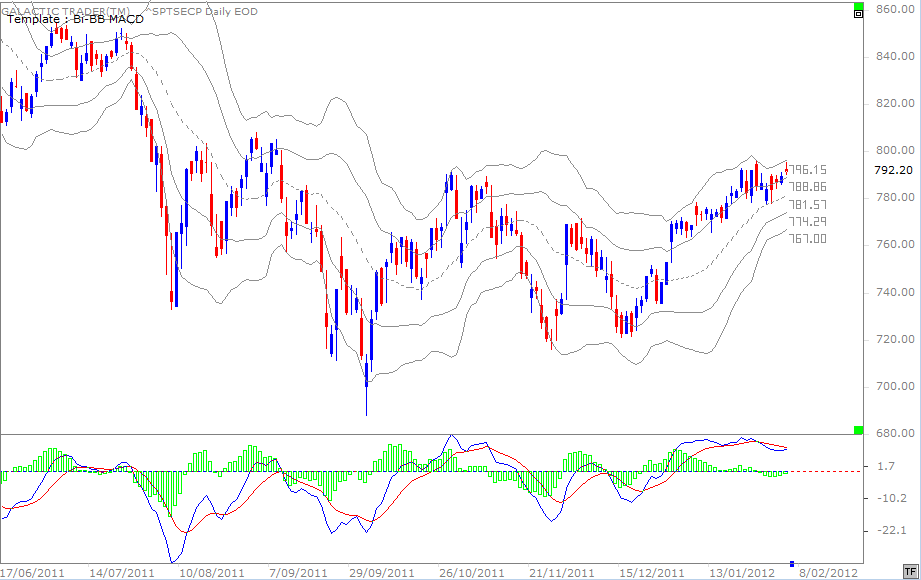Click the green square at top of price axis
Screen dimensions: 921x580
tap(858, 6)
